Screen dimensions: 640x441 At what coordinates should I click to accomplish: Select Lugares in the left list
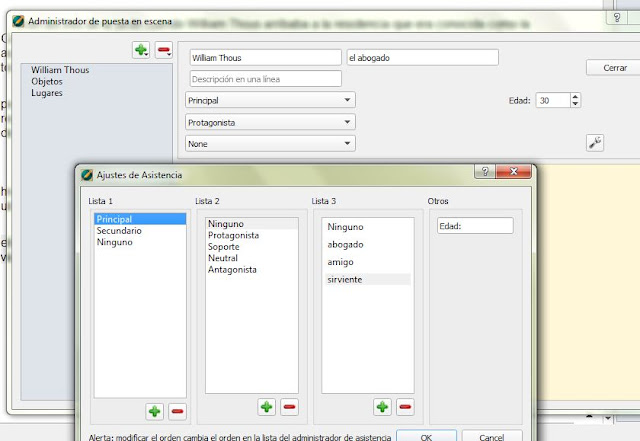click(47, 93)
